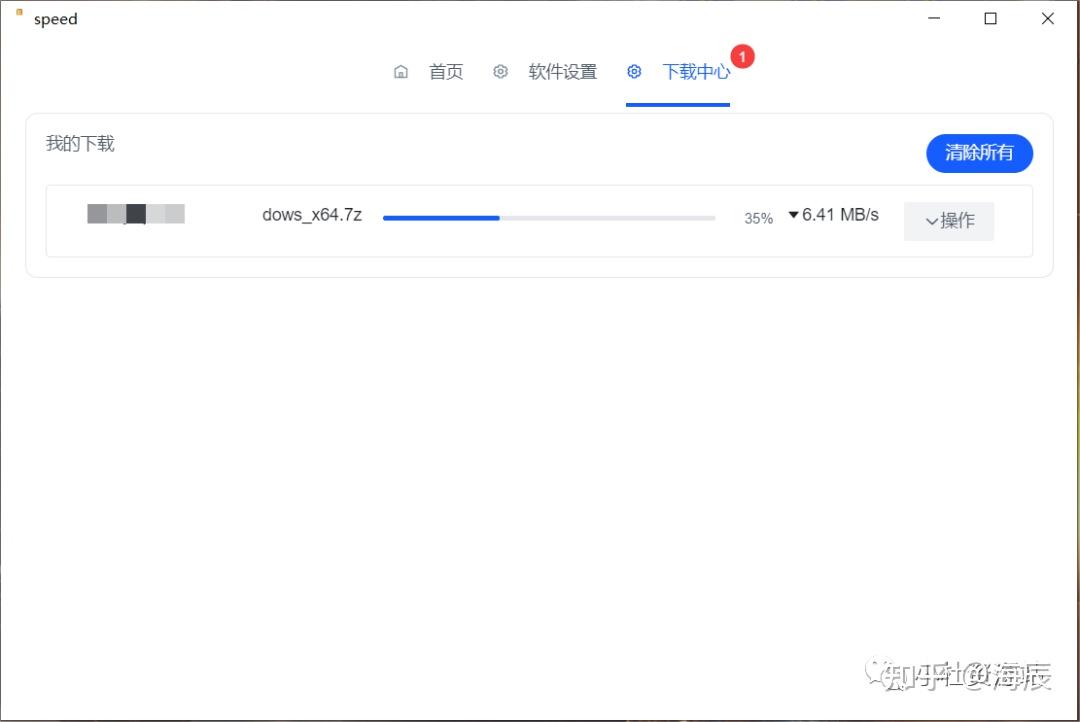1080x722 pixels.
Task: Minimize the speed window
Action: (934, 19)
